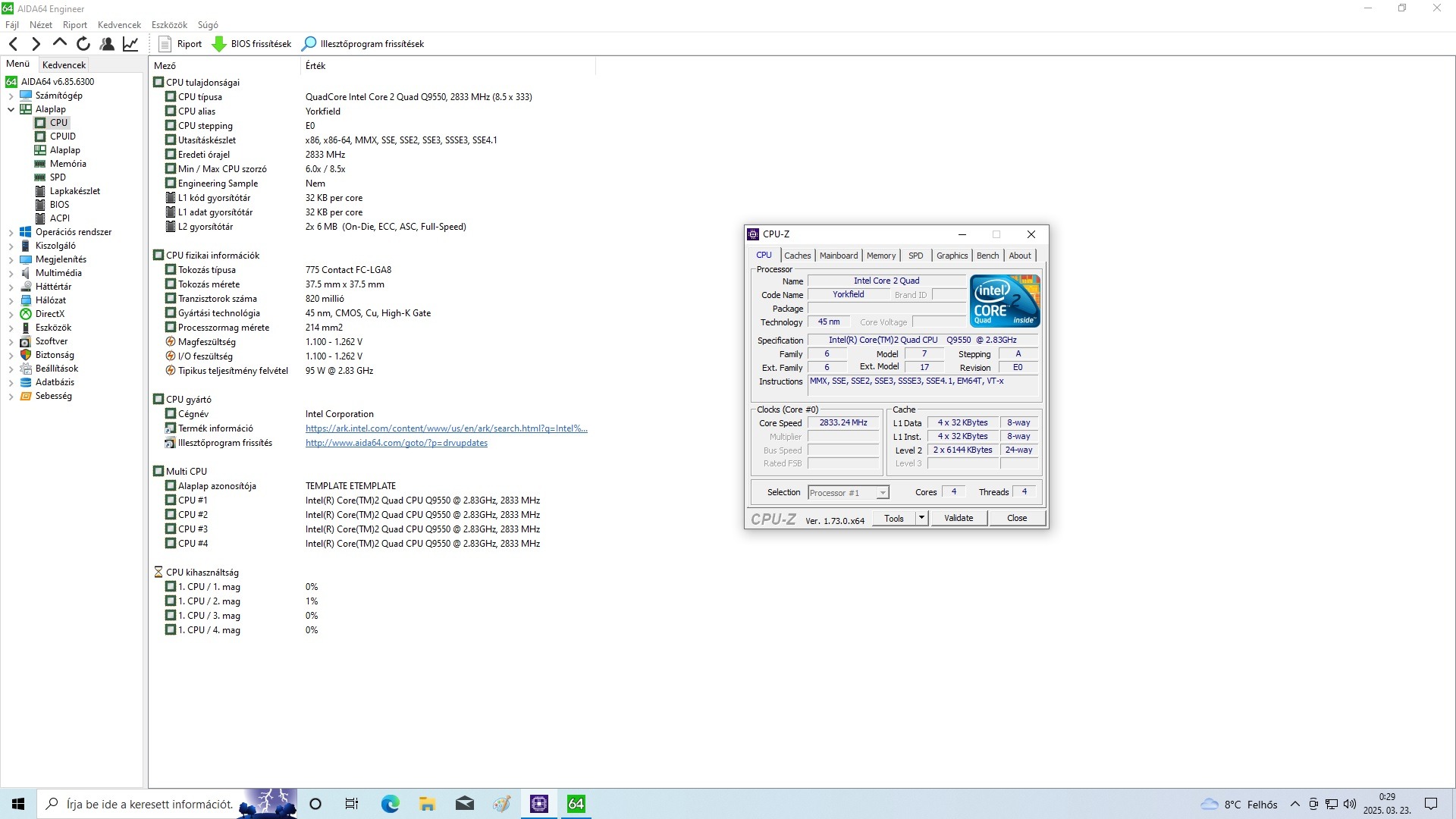The width and height of the screenshot is (1456, 819).
Task: Collapse the Alaplap tree node
Action: pos(11,109)
